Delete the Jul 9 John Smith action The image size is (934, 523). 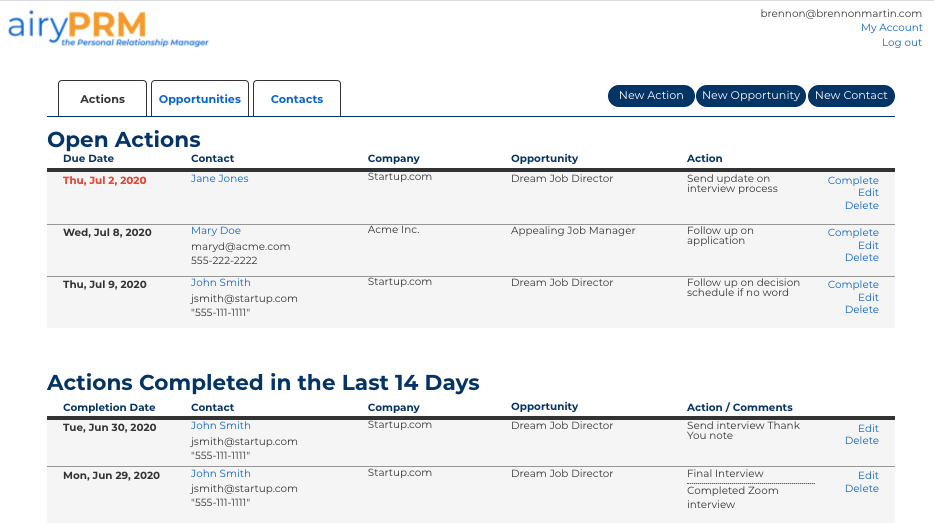coord(861,310)
